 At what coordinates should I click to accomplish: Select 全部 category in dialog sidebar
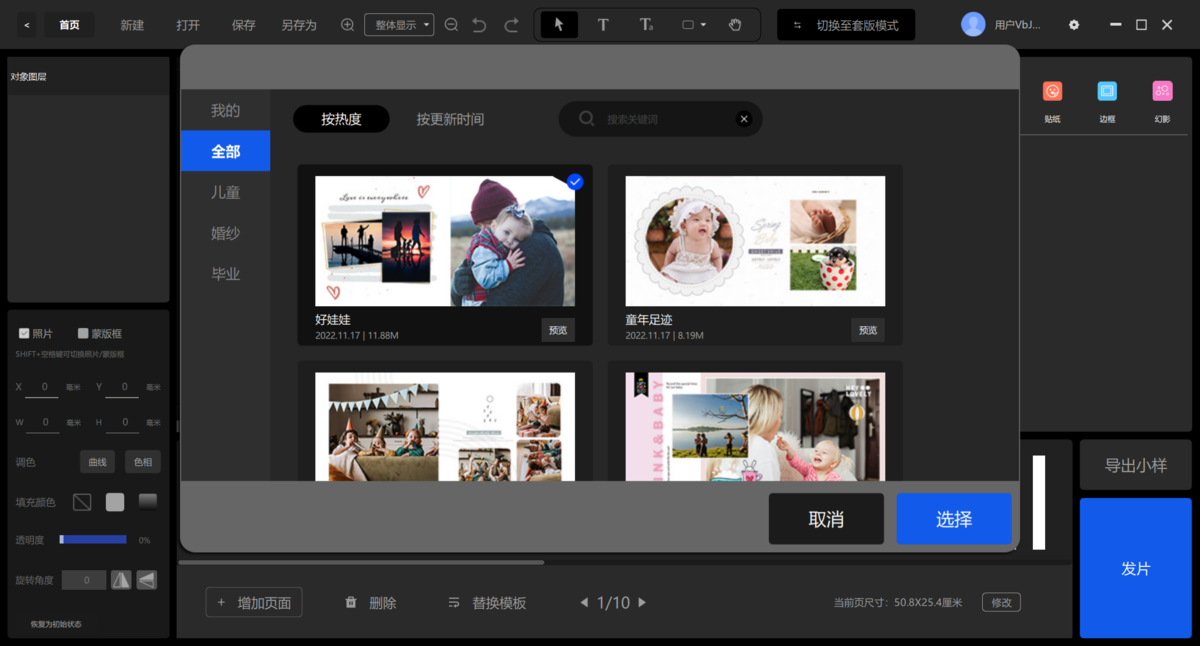[x=225, y=151]
